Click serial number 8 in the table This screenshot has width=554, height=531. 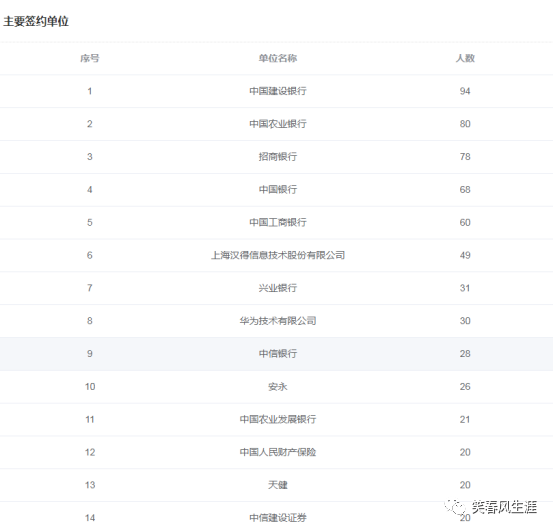click(90, 321)
